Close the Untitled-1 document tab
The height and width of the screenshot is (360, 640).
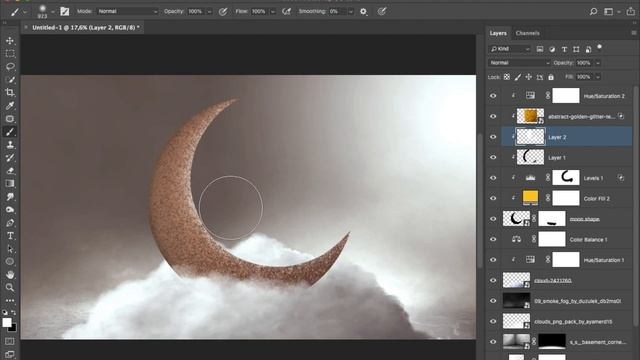click(26, 27)
